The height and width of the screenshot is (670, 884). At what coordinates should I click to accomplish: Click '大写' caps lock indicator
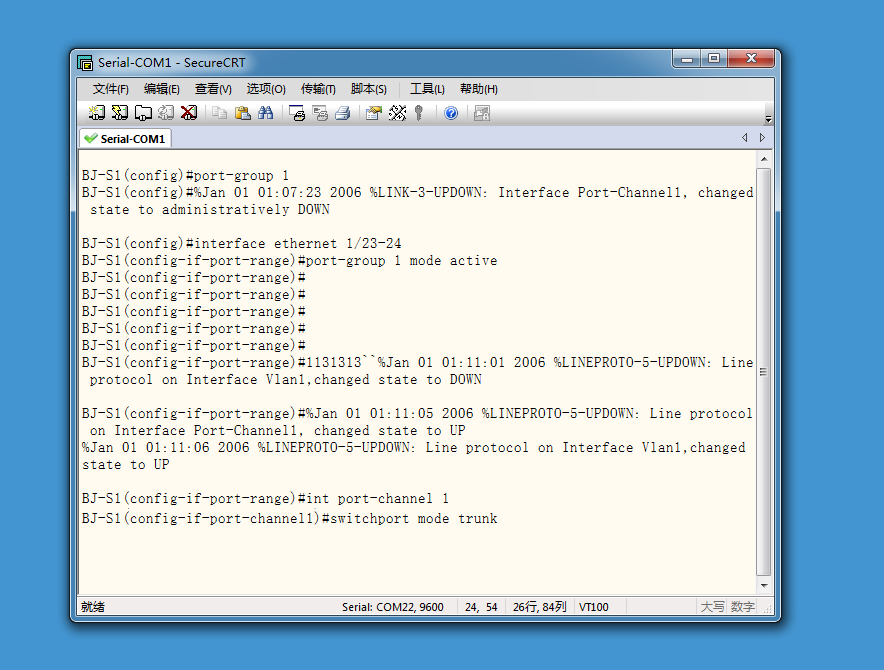coord(712,607)
